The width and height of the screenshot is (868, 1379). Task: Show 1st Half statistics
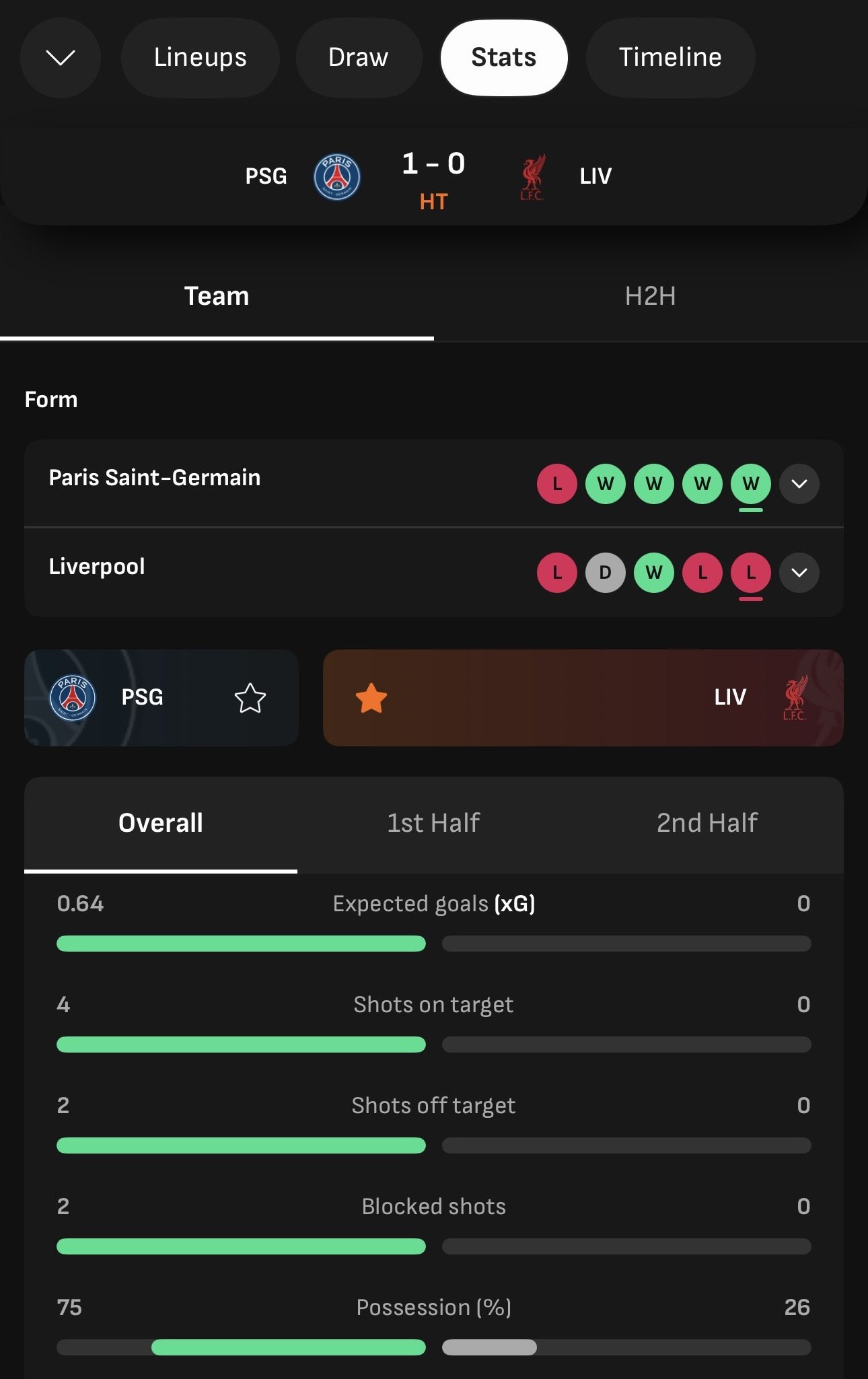coord(433,823)
